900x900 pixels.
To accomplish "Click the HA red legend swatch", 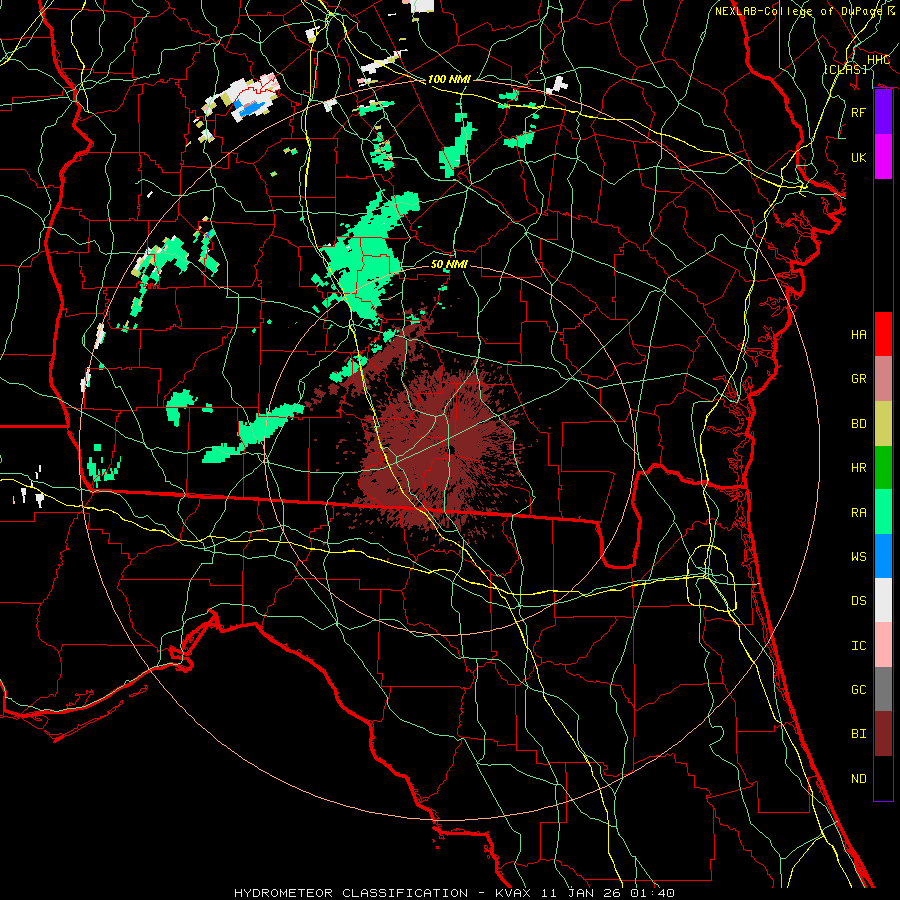I will pyautogui.click(x=883, y=334).
